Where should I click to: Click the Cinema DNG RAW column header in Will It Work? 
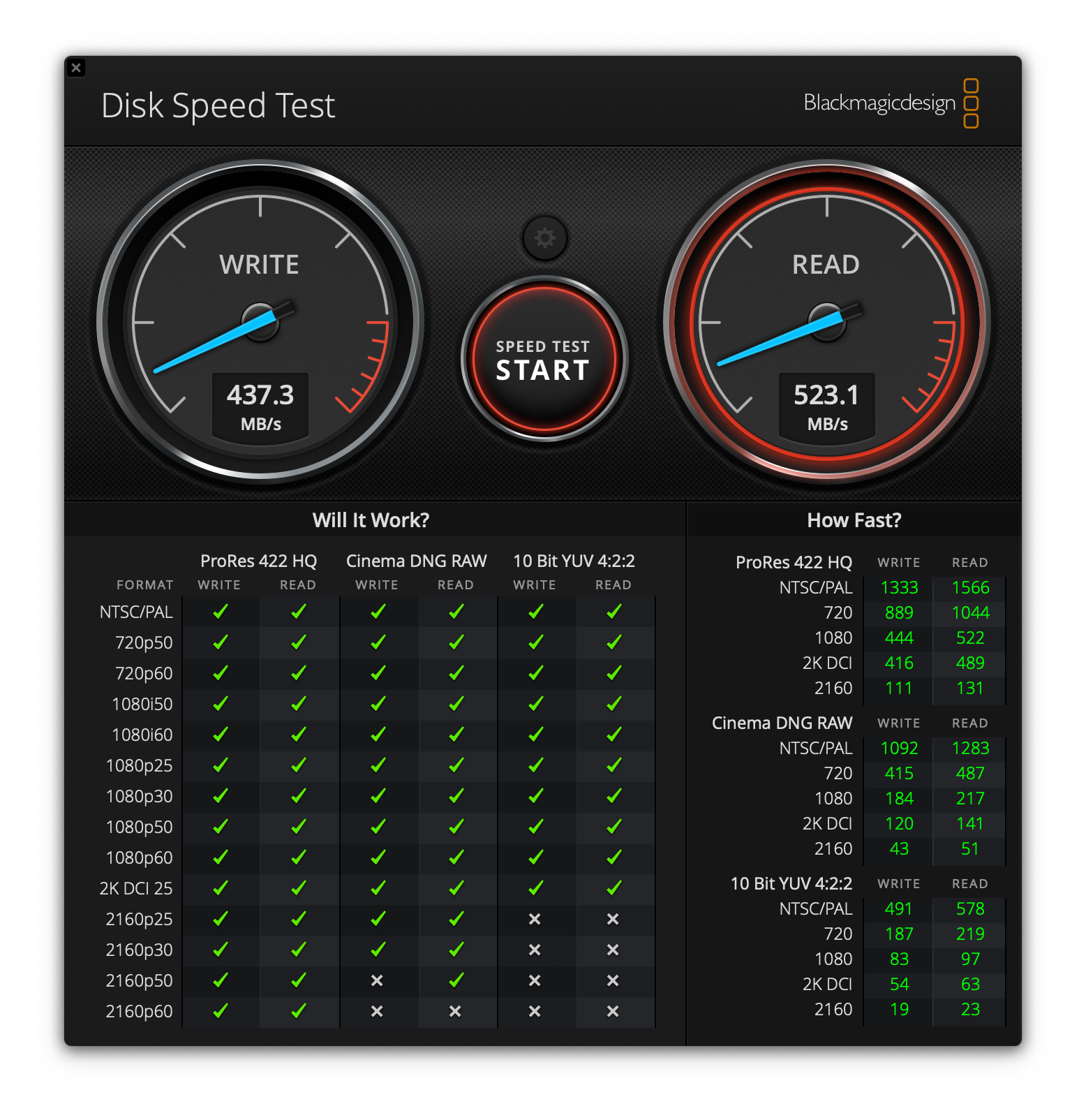[417, 561]
